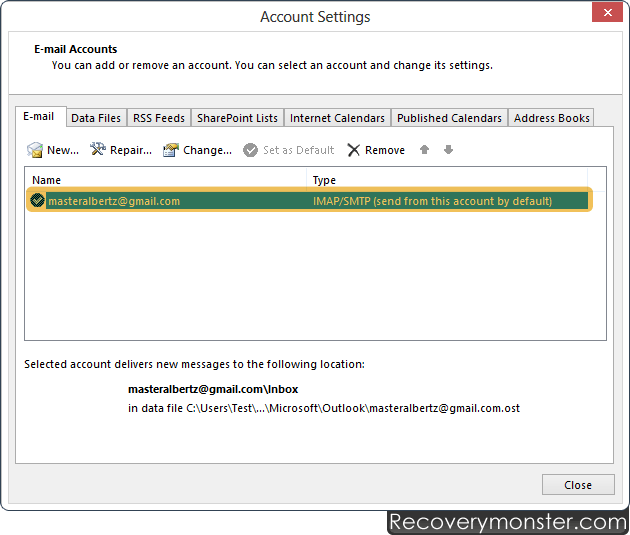Close the Account Settings dialog with red X
The height and width of the screenshot is (535, 630).
pyautogui.click(x=607, y=12)
